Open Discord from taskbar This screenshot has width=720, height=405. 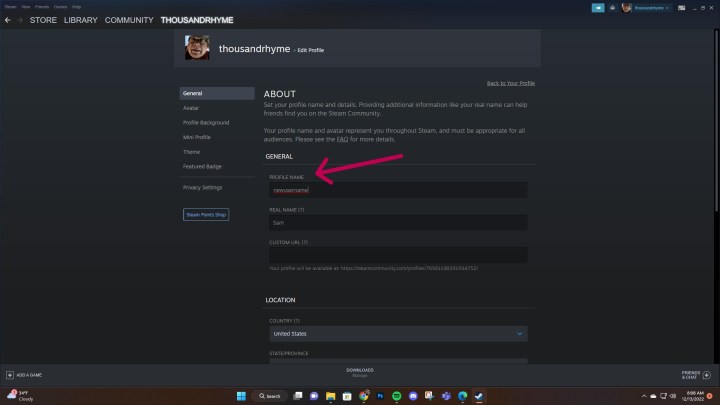tap(413, 396)
